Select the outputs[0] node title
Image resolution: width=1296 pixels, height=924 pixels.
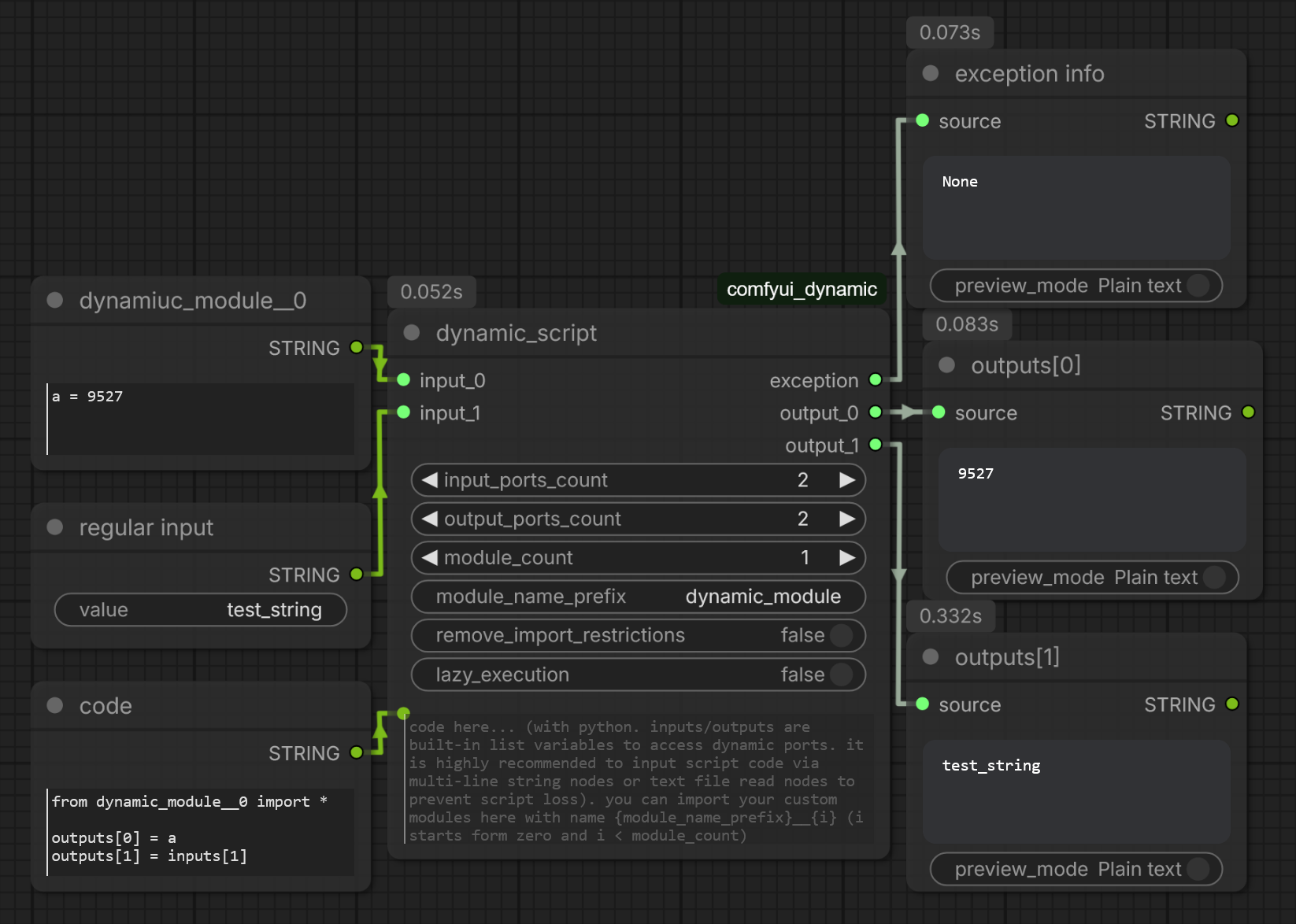pos(1026,365)
